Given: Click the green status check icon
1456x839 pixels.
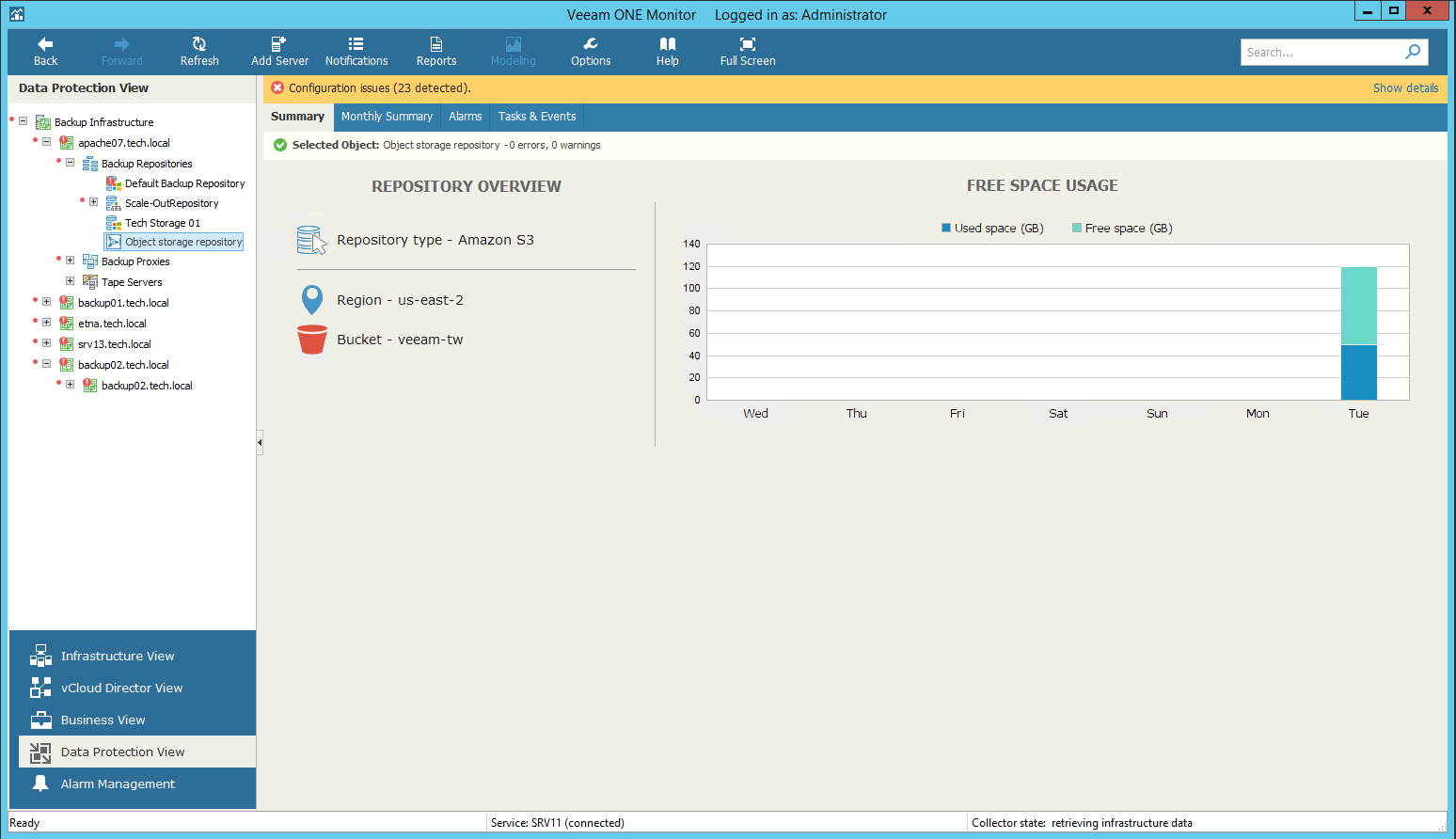Looking at the screenshot, I should pyautogui.click(x=280, y=145).
